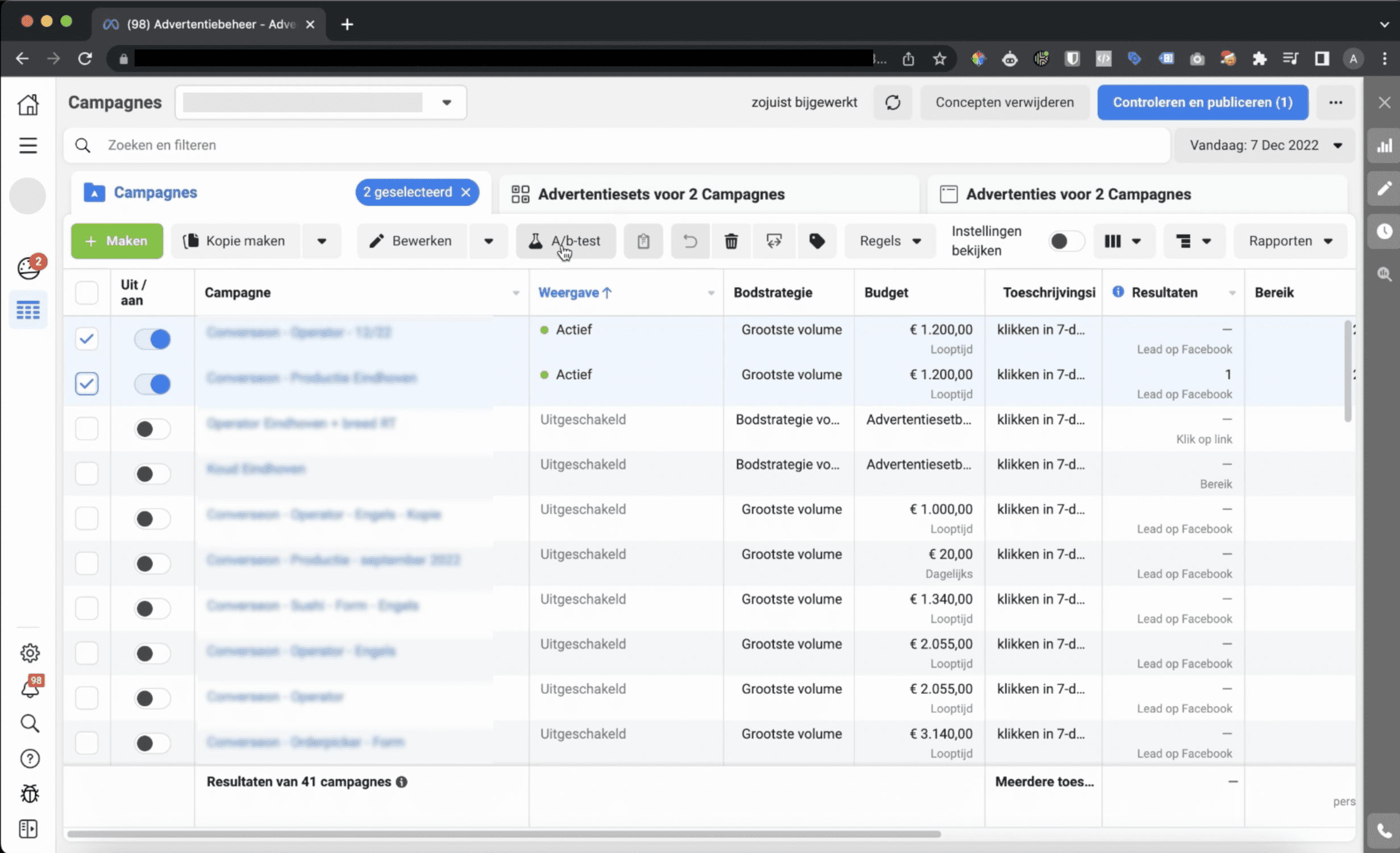Click Concepten verwijderen button
The image size is (1400, 853).
pyautogui.click(x=1004, y=102)
